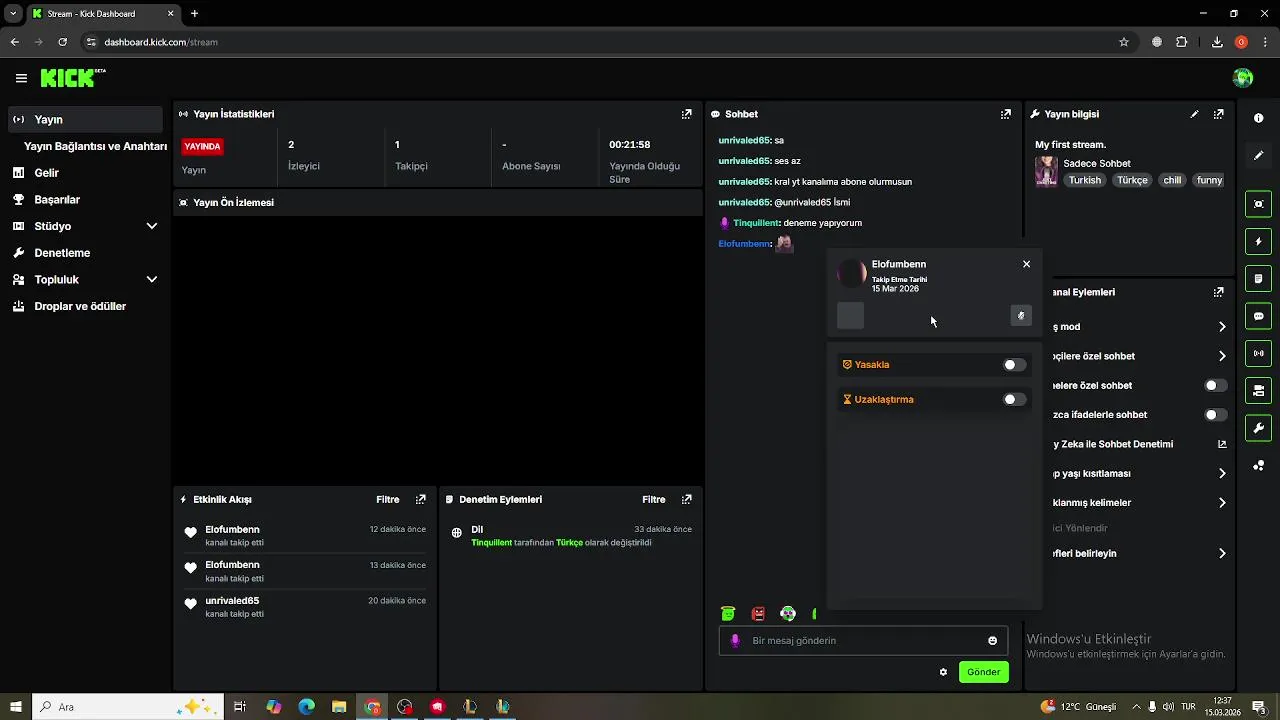Pop out the Kanal Eylemleri panel
Image resolution: width=1280 pixels, height=720 pixels.
(1218, 292)
